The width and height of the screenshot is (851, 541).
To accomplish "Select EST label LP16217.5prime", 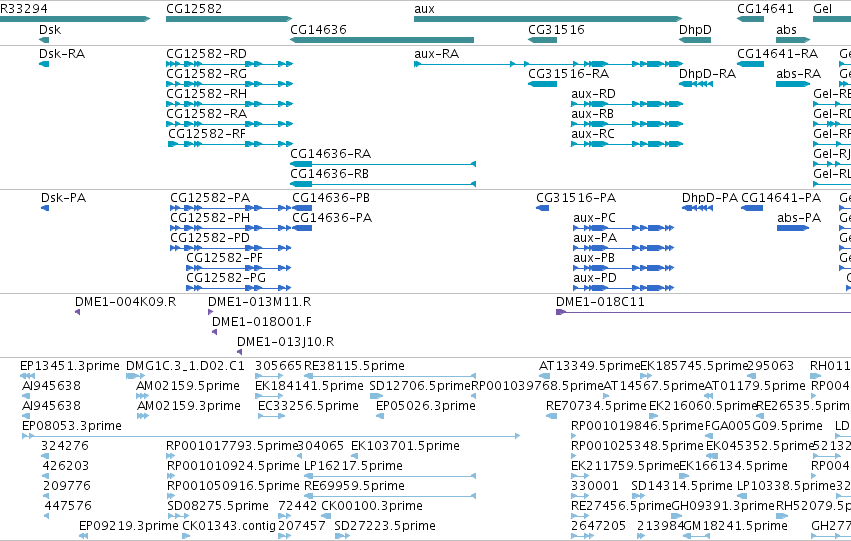I will pyautogui.click(x=353, y=466).
